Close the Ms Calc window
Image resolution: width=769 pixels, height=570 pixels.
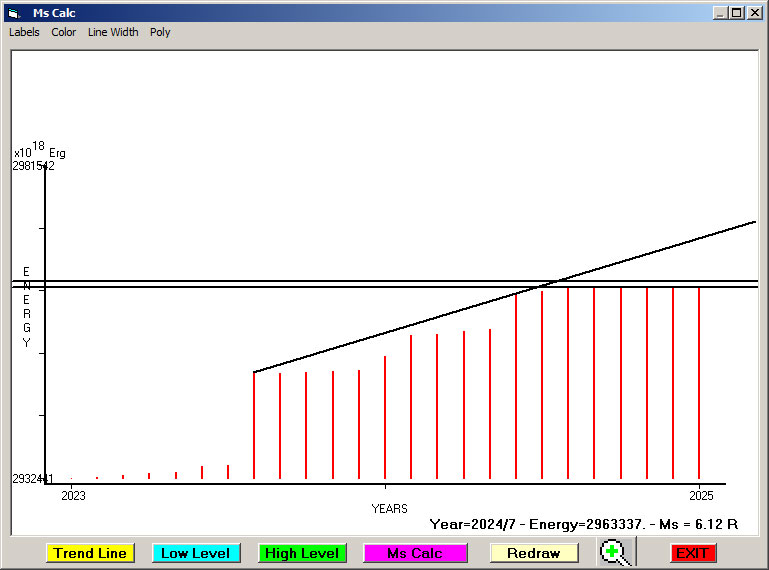(754, 13)
